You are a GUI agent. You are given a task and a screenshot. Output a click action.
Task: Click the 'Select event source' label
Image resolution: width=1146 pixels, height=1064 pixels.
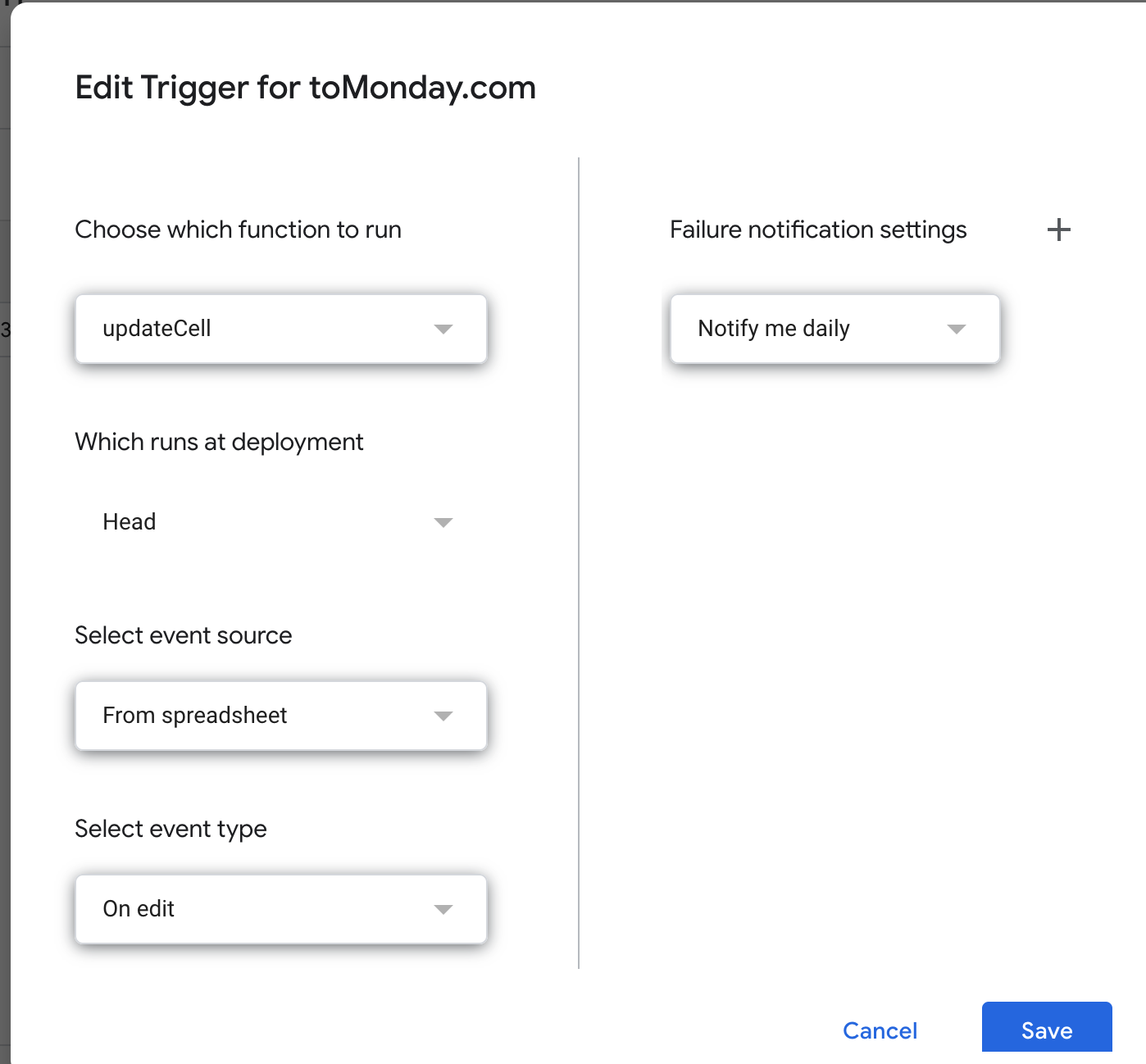pyautogui.click(x=184, y=635)
